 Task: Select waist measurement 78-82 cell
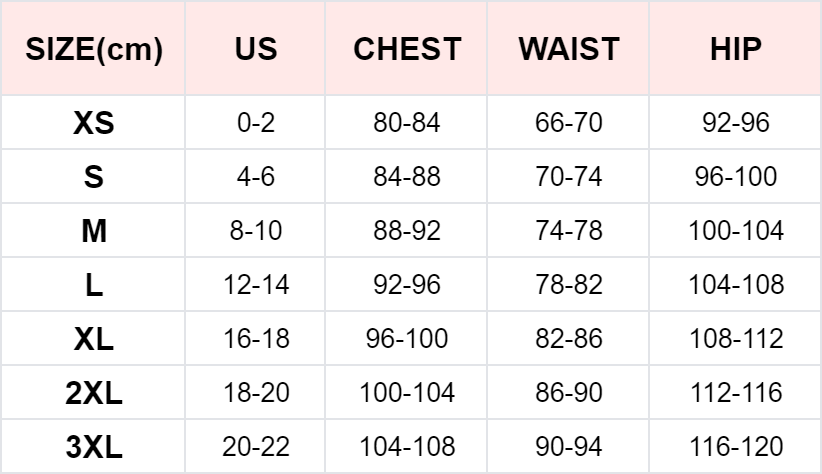[x=569, y=285]
